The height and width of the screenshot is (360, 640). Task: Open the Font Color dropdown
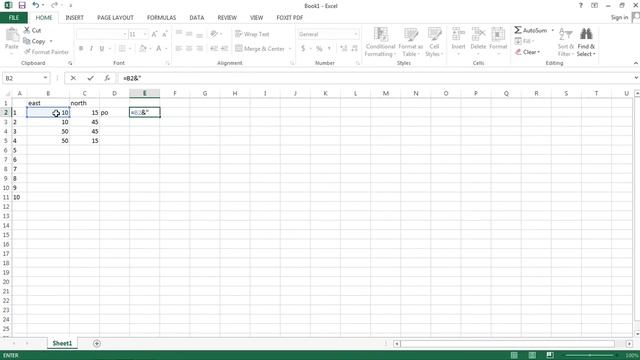[x=167, y=49]
